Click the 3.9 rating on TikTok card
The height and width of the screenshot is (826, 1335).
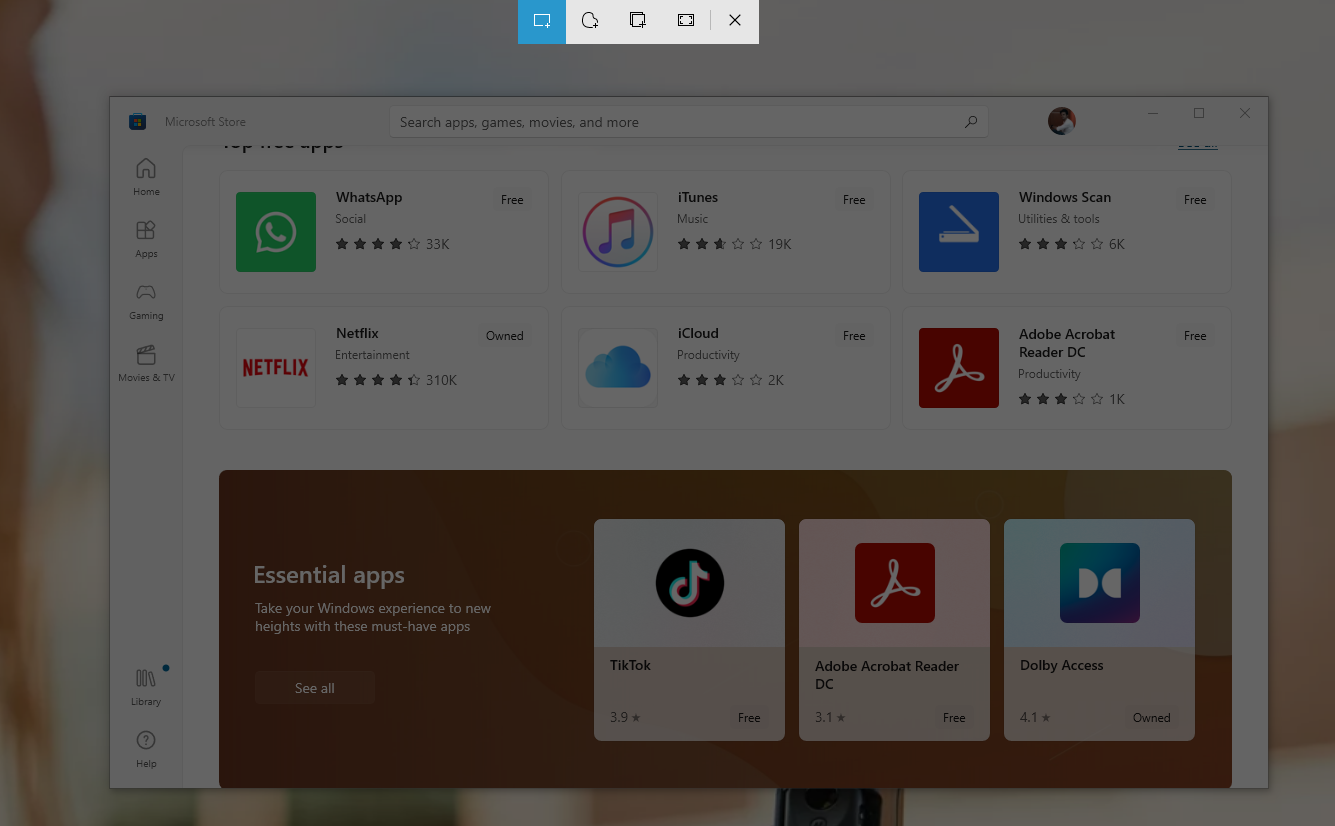click(625, 717)
